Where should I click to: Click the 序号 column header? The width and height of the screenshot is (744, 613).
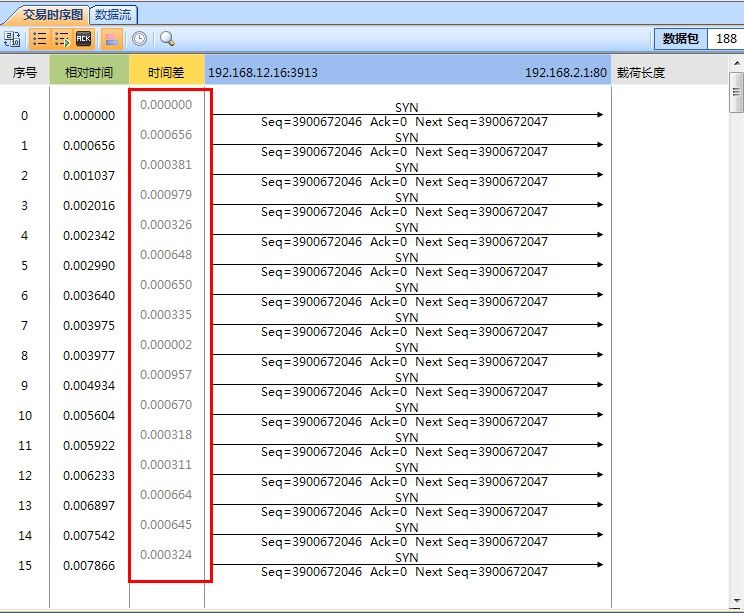(x=25, y=72)
